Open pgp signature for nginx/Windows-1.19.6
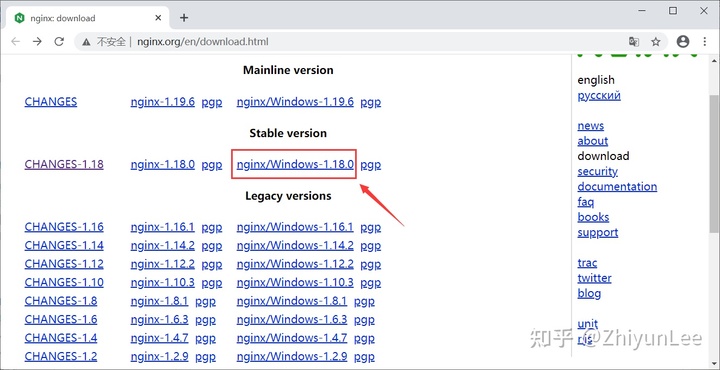Image resolution: width=720 pixels, height=370 pixels. pos(371,102)
